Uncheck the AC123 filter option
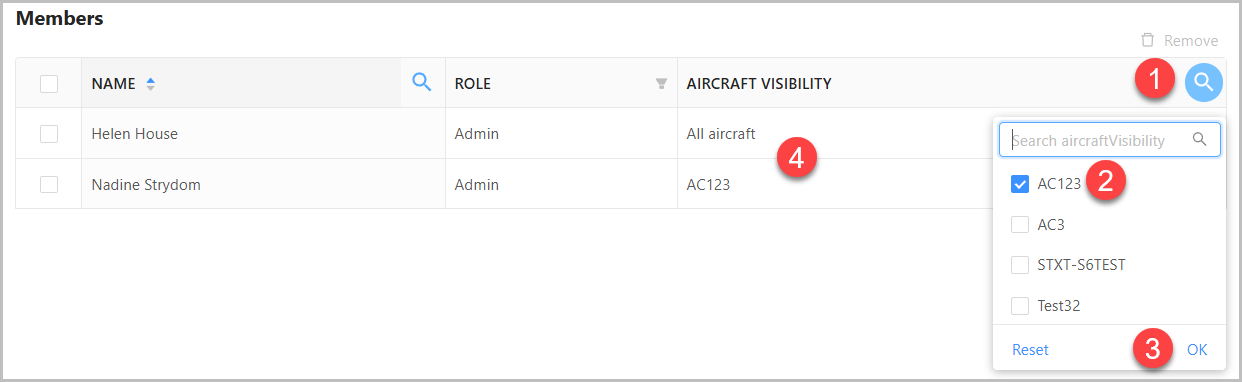The width and height of the screenshot is (1242, 382). [x=1020, y=184]
